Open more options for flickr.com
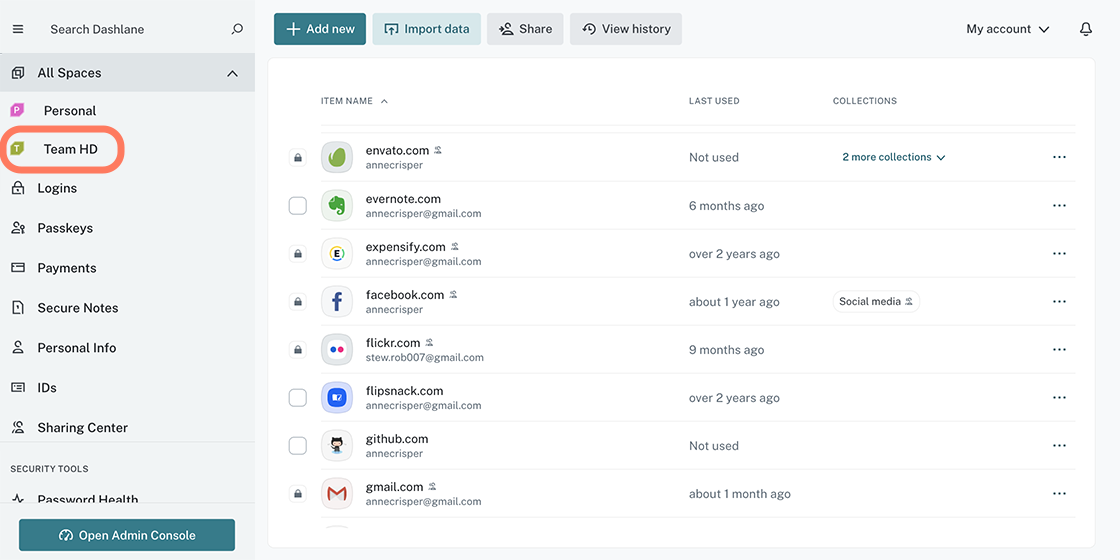 [x=1059, y=350]
